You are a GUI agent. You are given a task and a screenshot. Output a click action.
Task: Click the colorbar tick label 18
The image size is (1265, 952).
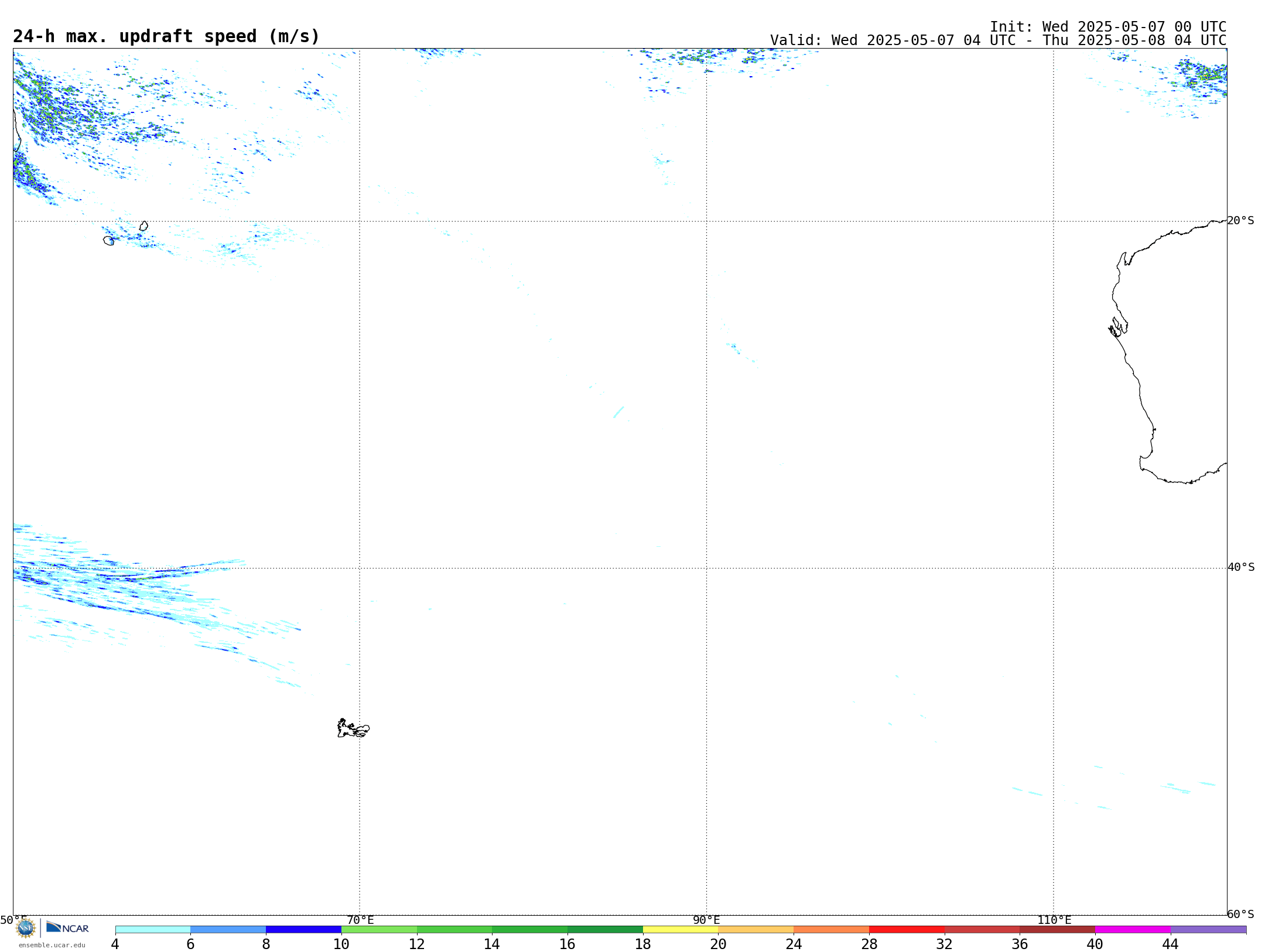tap(643, 944)
